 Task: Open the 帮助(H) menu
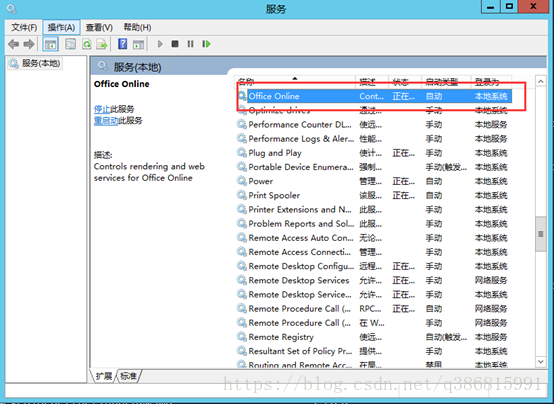[137, 27]
